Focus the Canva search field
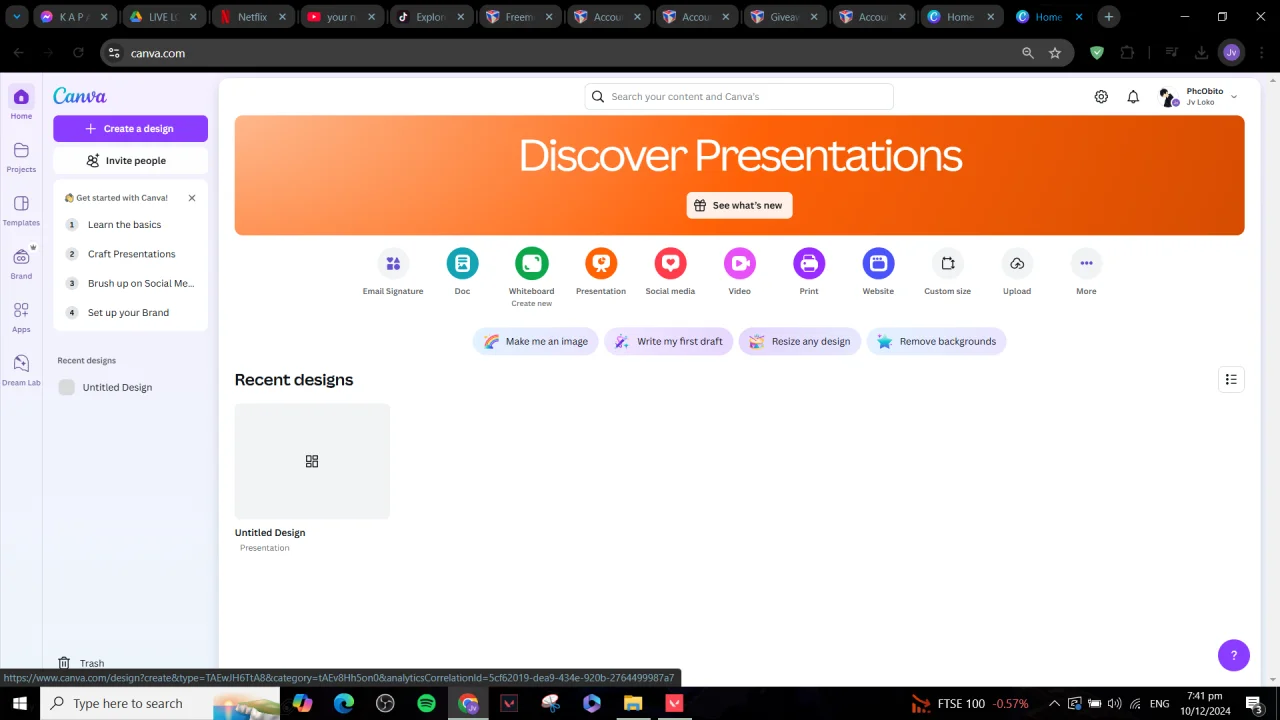Image resolution: width=1280 pixels, height=720 pixels. pos(739,97)
